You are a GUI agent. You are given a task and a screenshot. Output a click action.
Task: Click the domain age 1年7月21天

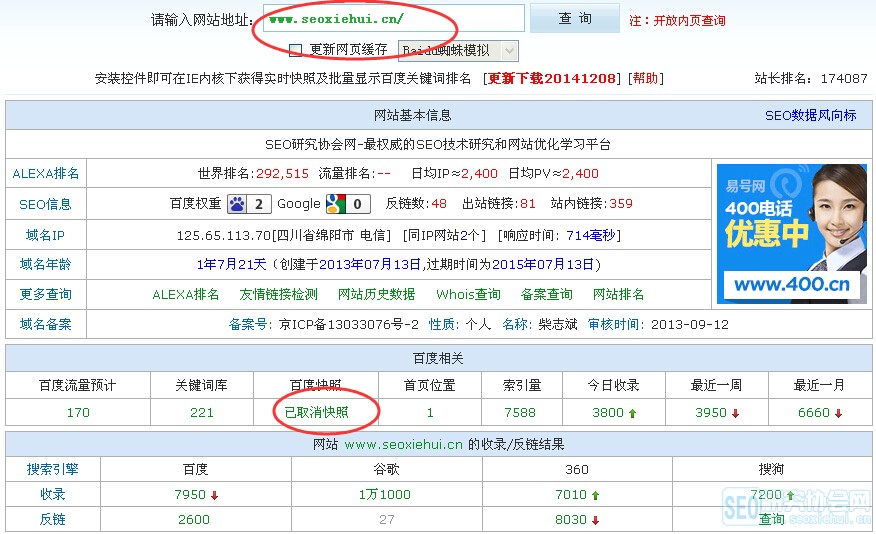coord(231,264)
